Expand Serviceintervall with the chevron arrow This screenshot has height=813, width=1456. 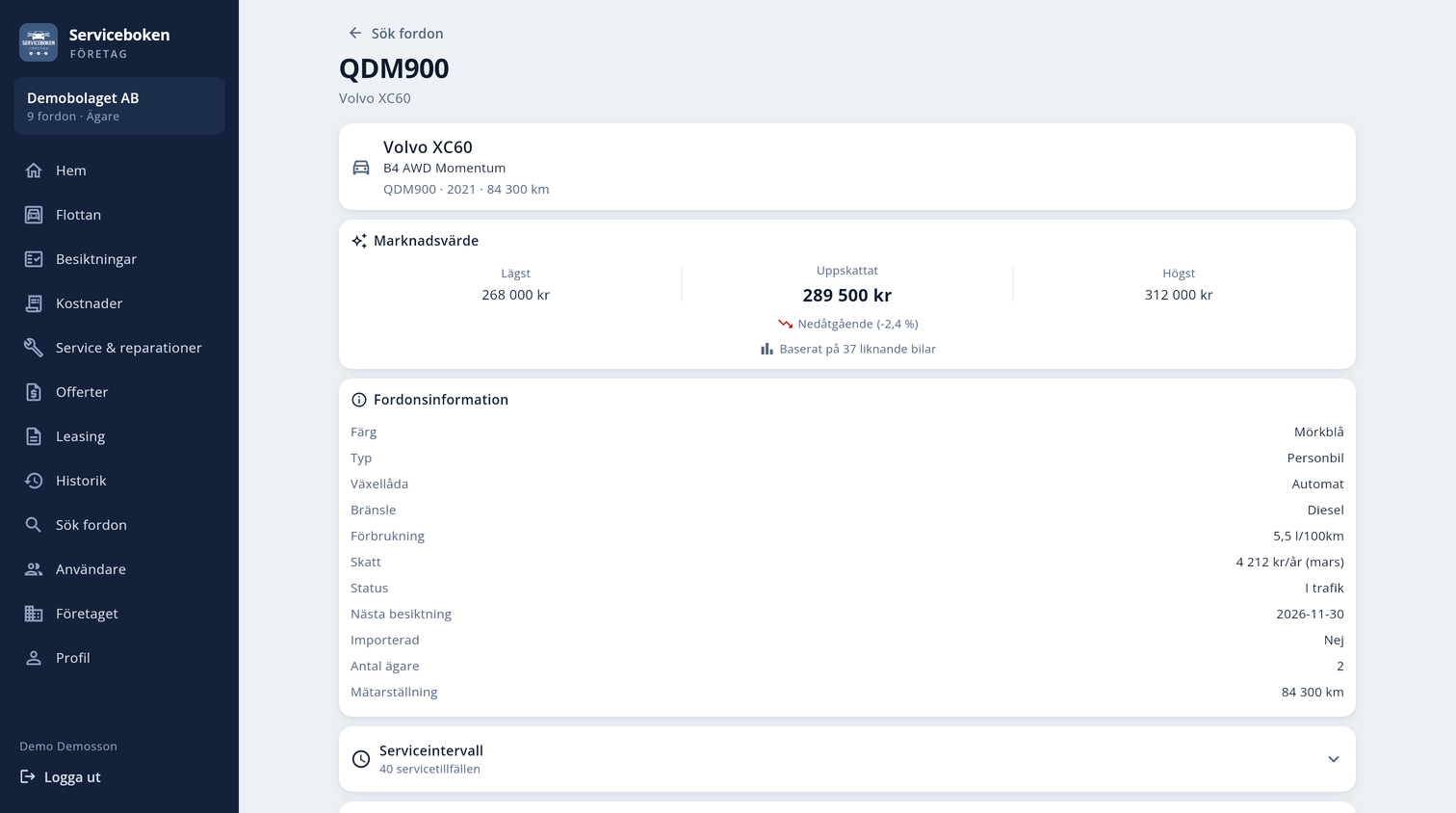click(1334, 759)
